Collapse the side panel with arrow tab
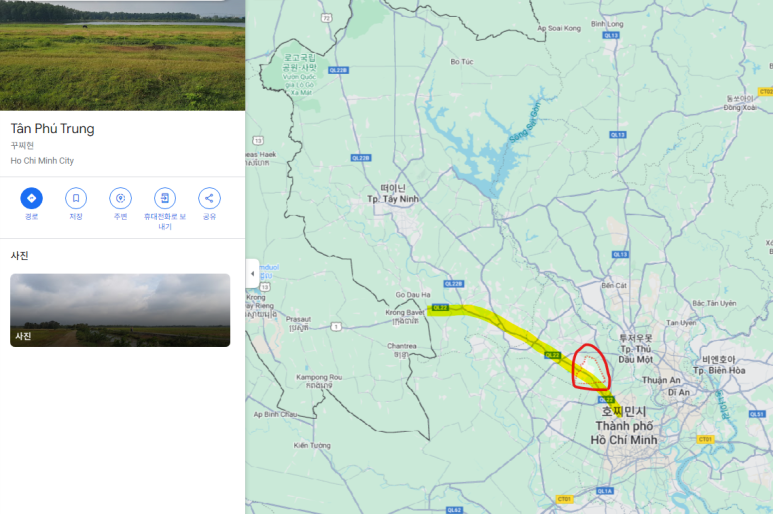 [x=252, y=274]
